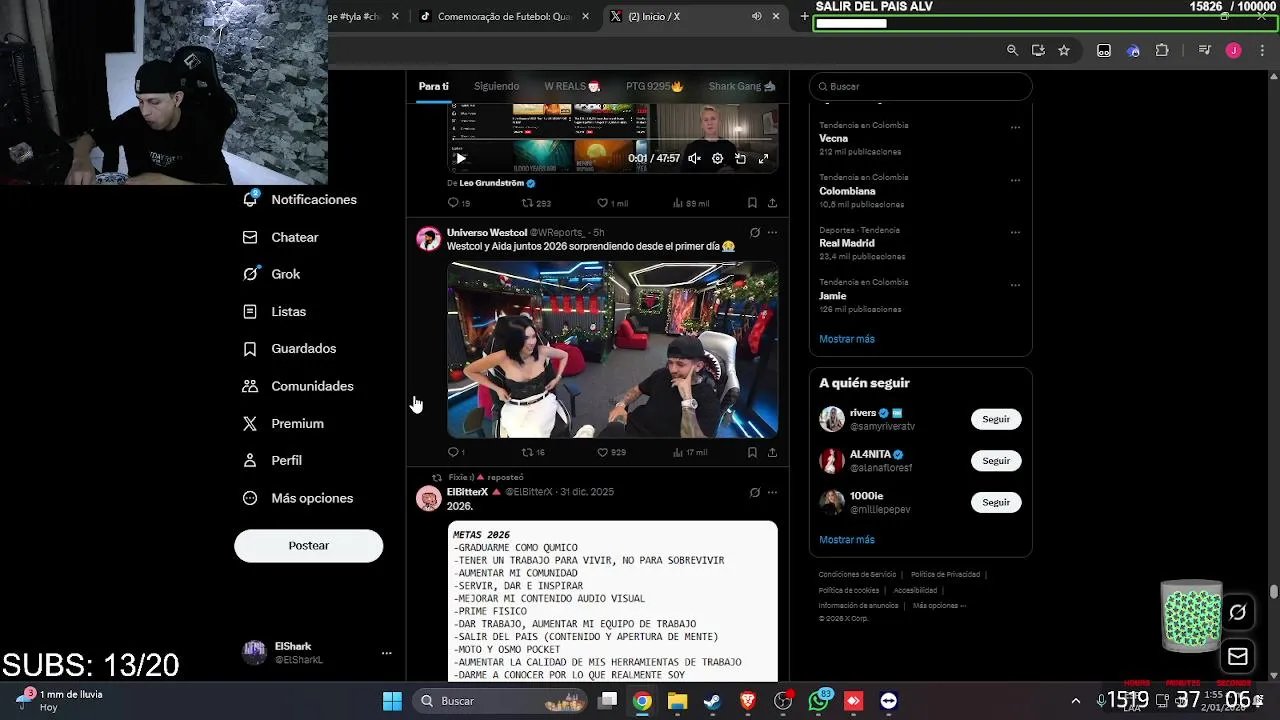Screen dimensions: 1280x720
Task: Click Grok icon on Universo Westcol post
Action: click(755, 233)
